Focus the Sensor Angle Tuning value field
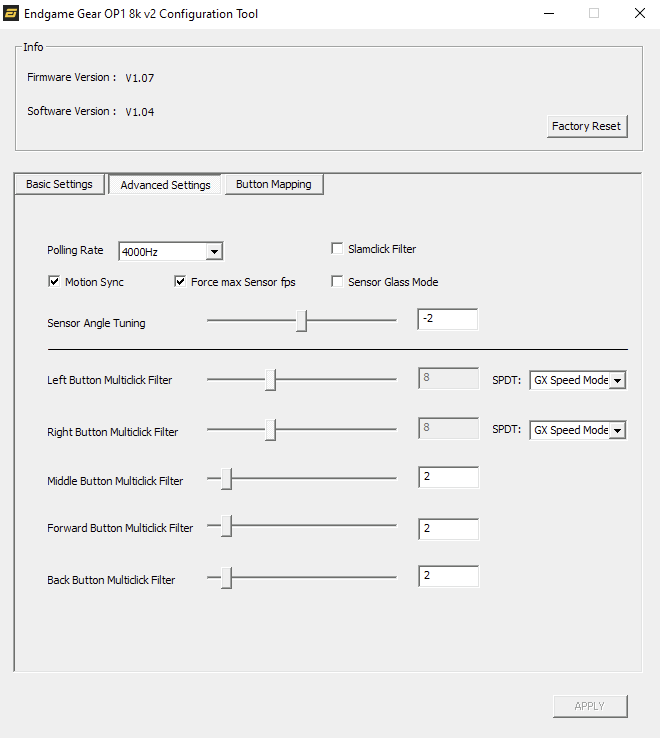 [x=448, y=319]
